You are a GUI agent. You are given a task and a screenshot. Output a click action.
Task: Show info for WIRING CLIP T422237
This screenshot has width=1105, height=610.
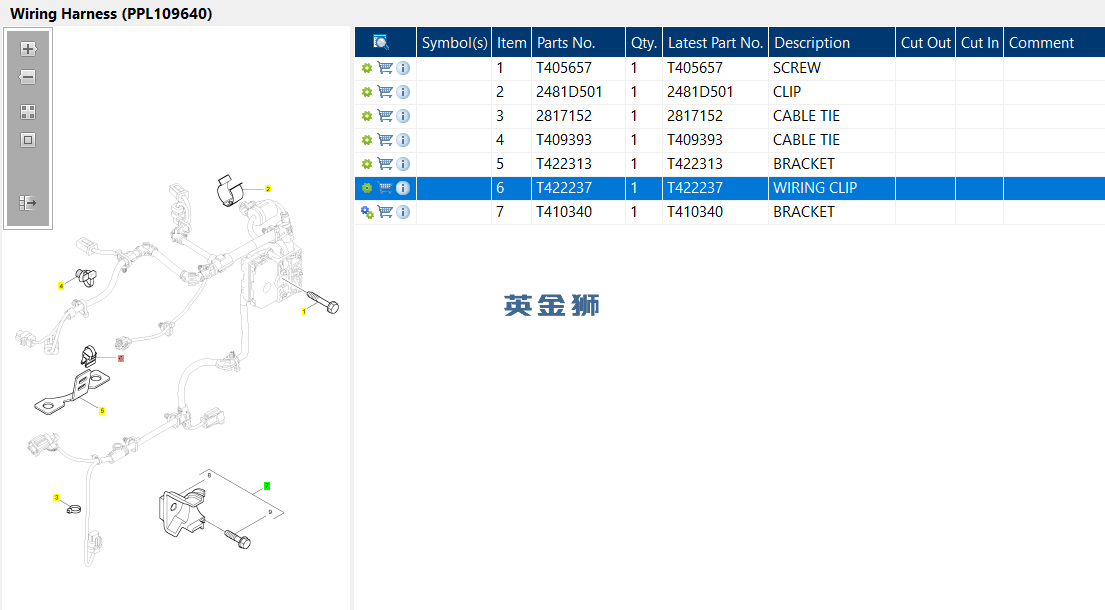(x=403, y=188)
